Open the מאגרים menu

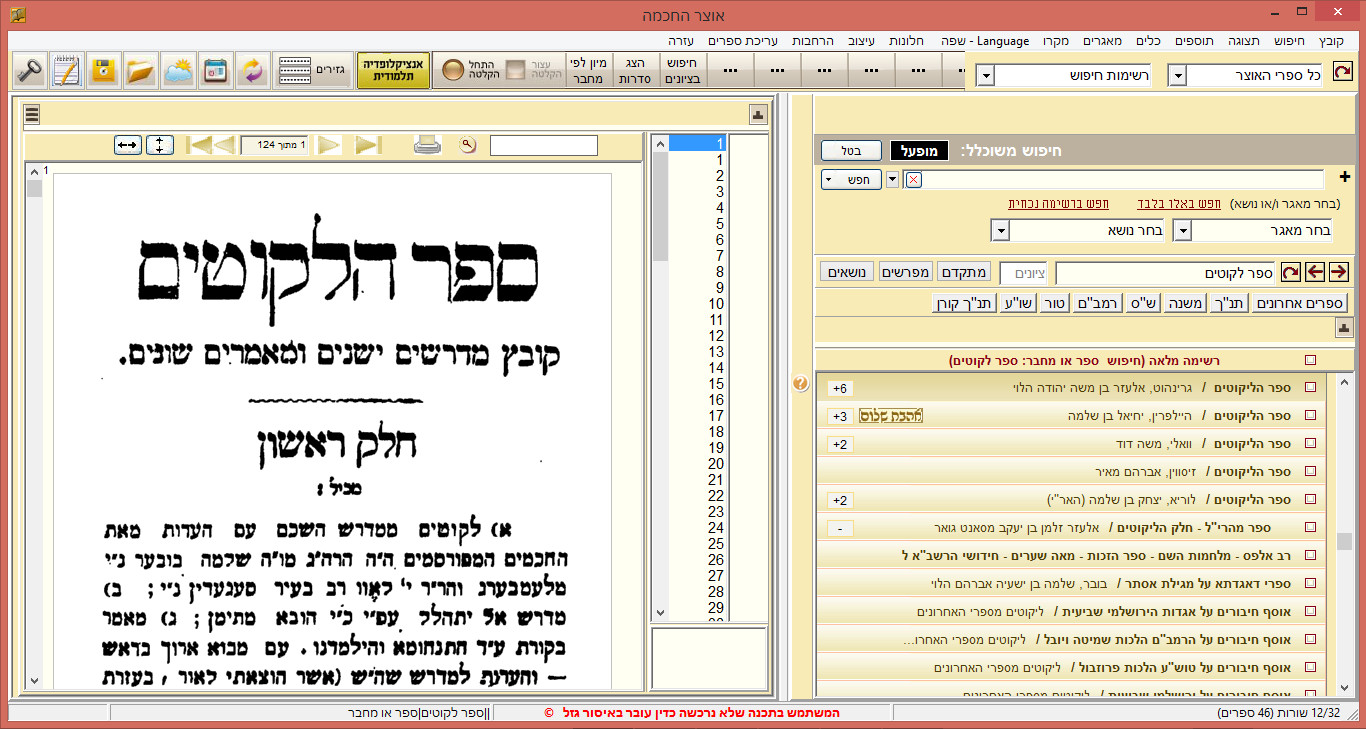tap(1103, 41)
